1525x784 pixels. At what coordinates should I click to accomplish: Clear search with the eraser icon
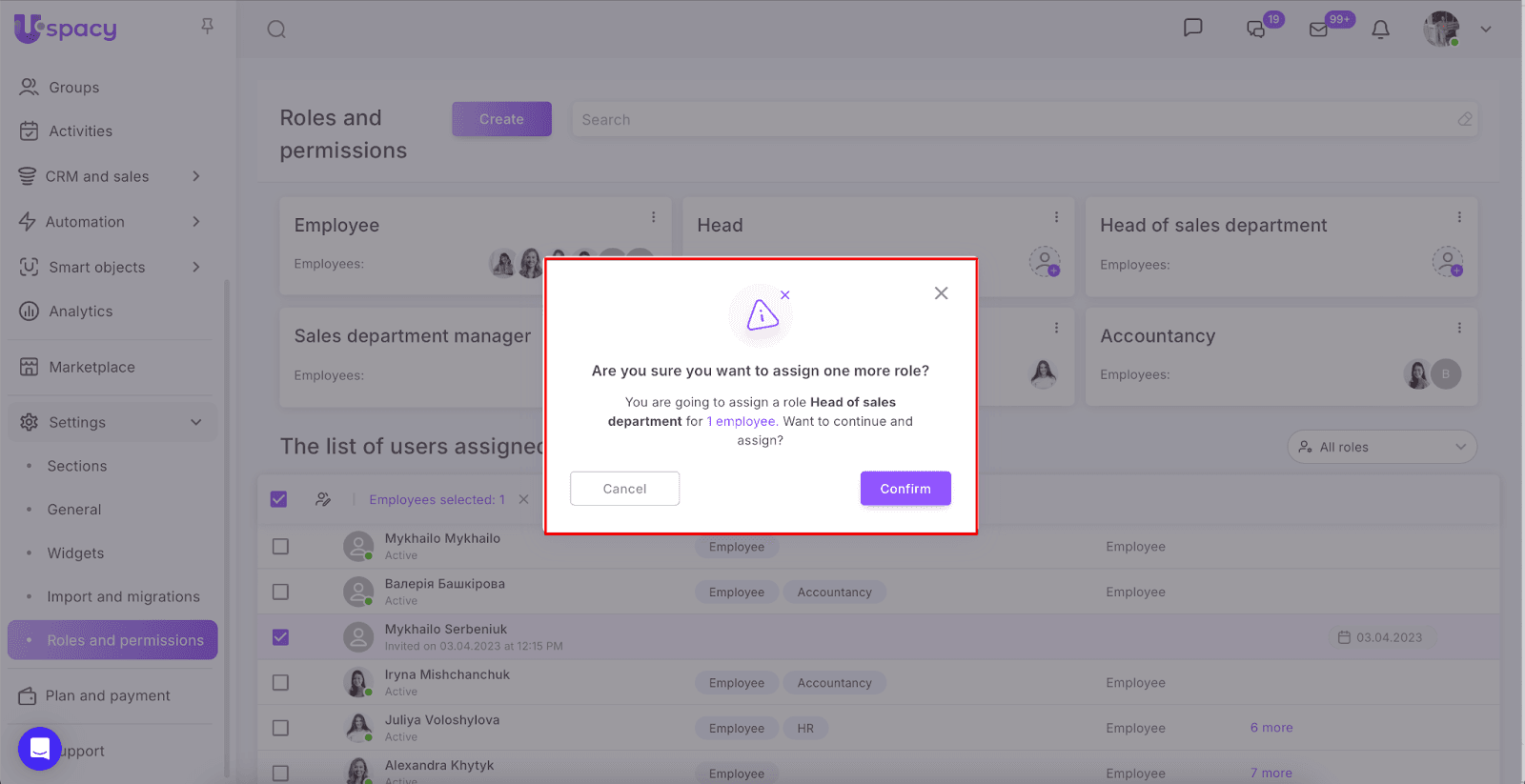[x=1465, y=119]
